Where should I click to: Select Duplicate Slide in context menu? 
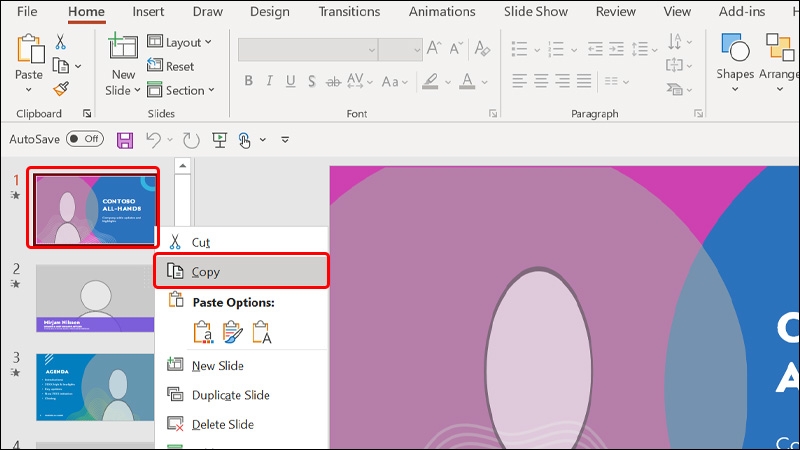tap(241, 395)
